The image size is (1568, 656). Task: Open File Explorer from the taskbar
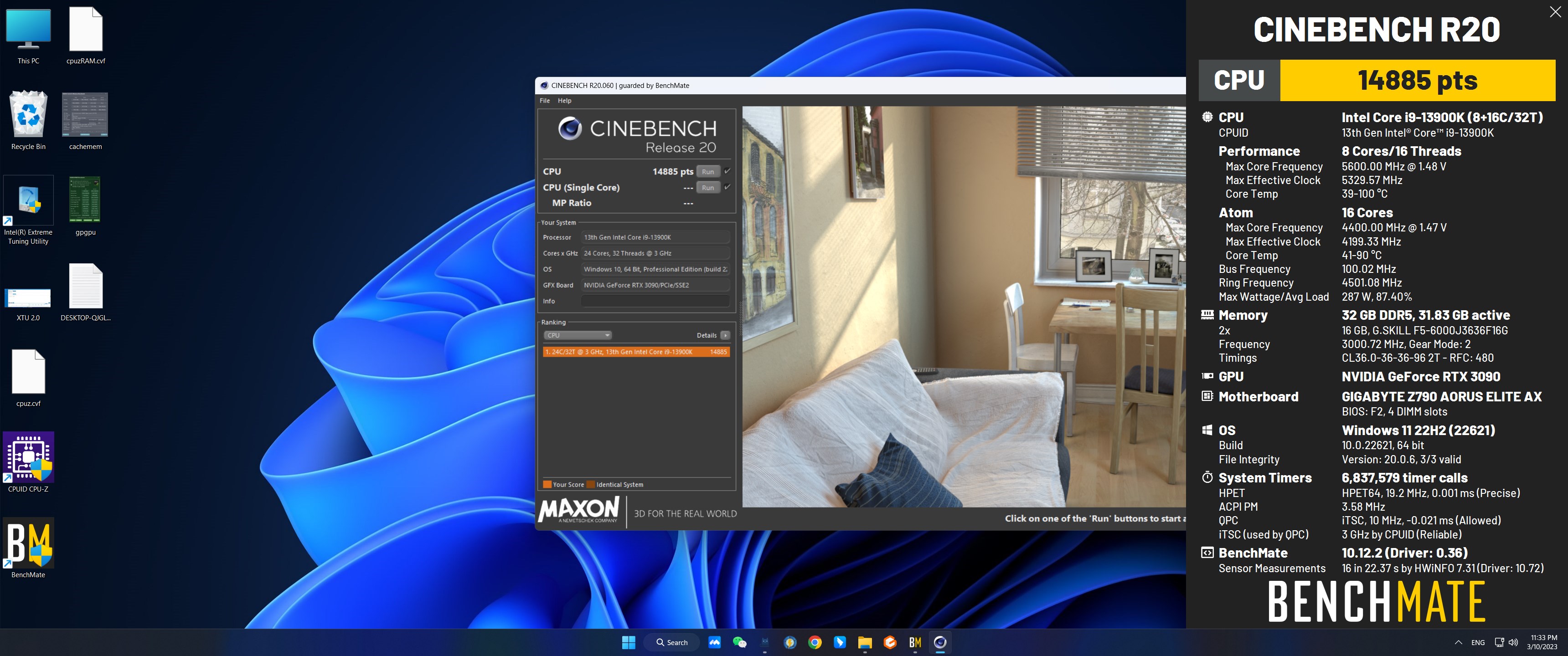(x=864, y=642)
